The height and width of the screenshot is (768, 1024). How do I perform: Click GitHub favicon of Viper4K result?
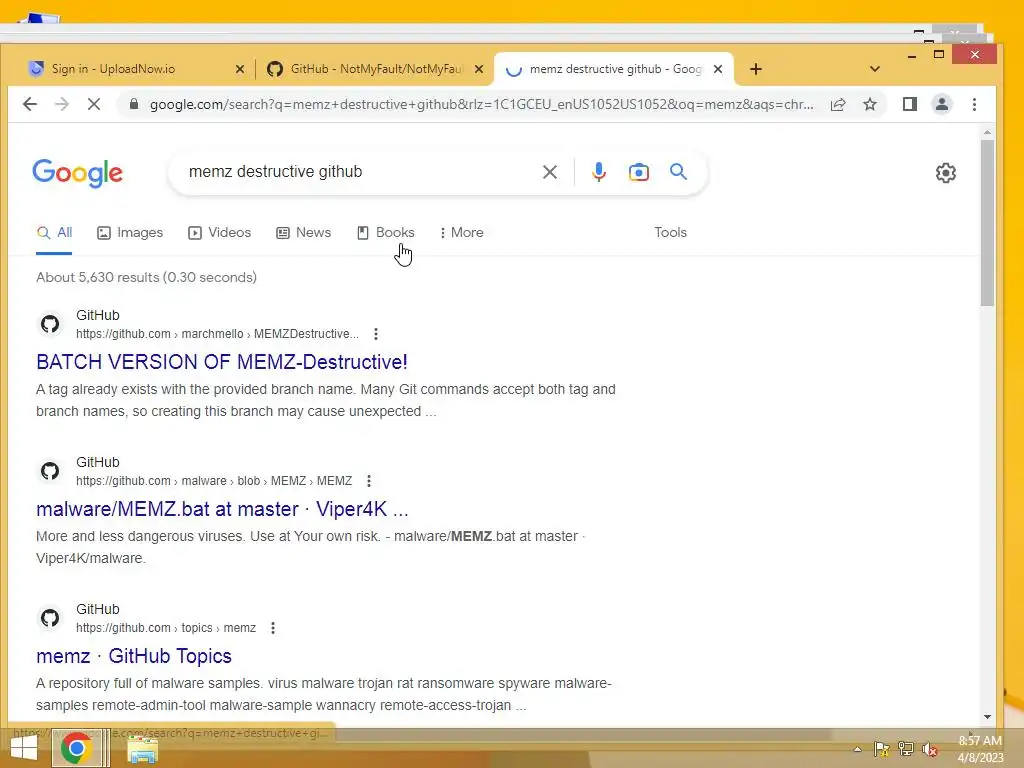pyautogui.click(x=50, y=471)
